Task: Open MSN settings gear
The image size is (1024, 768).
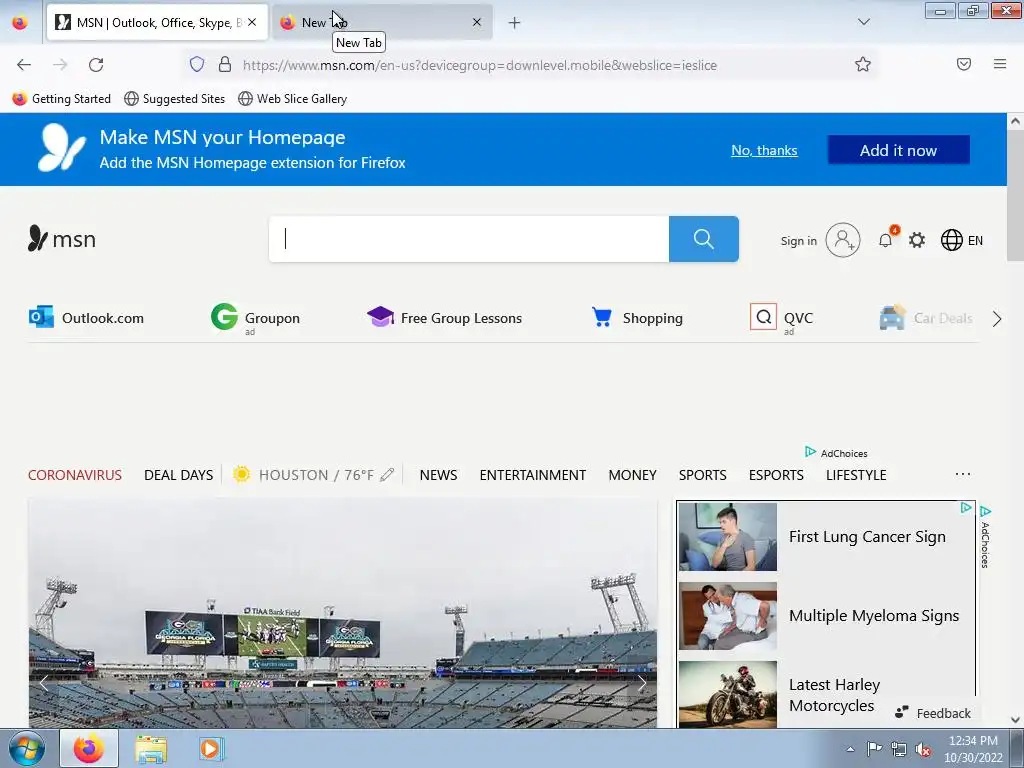Action: click(x=917, y=240)
